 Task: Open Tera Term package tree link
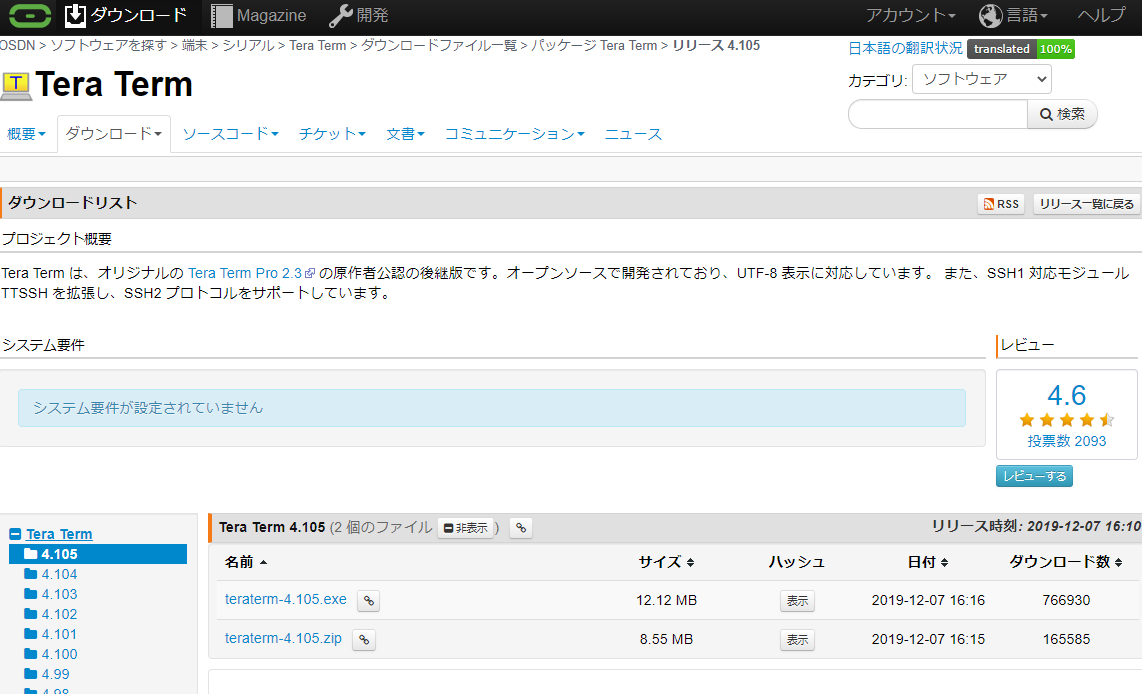59,535
